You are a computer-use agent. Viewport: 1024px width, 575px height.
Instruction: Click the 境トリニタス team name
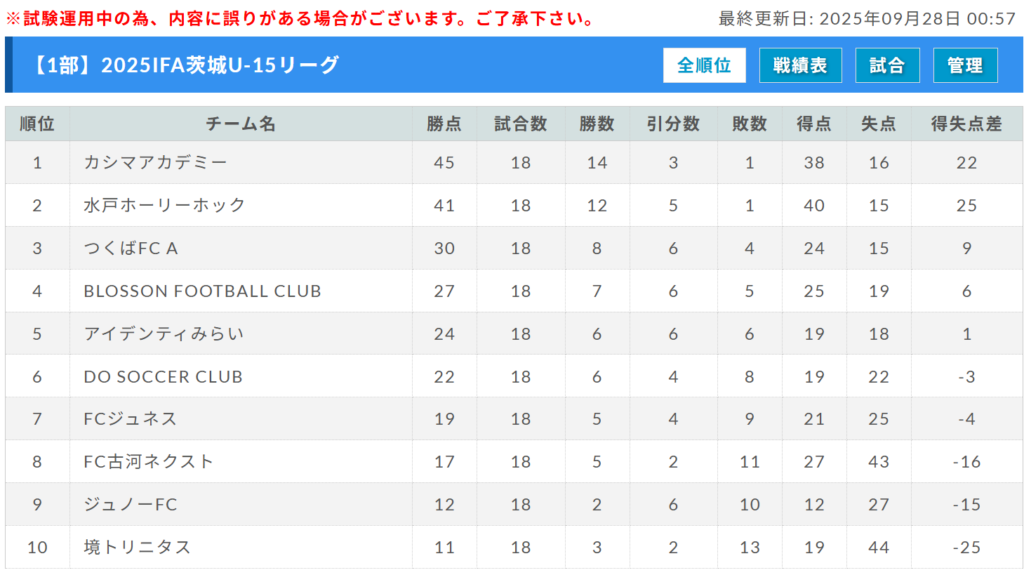(x=137, y=547)
